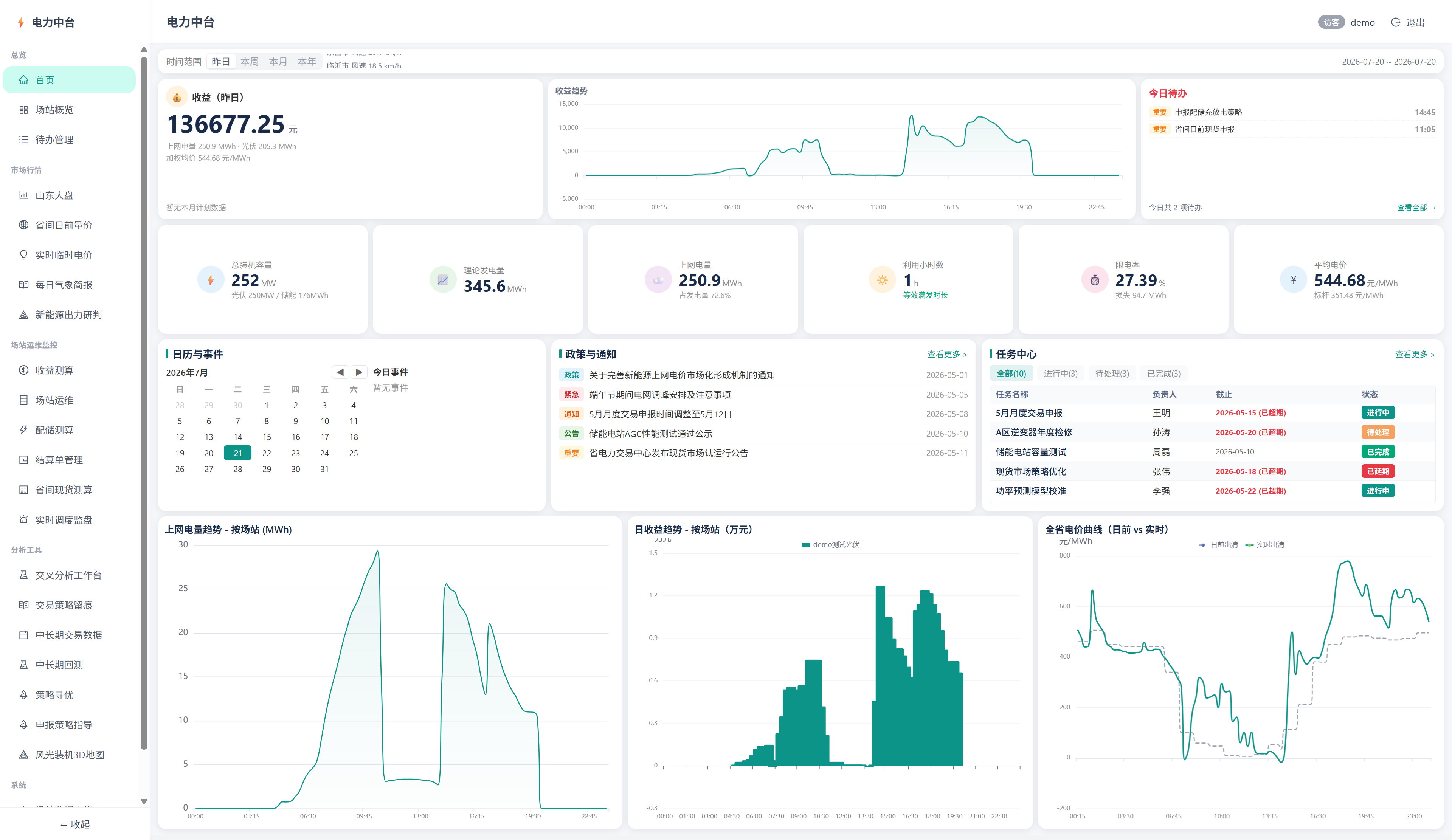Open the 场站概览 sidebar icon
1452x840 pixels.
[23, 110]
